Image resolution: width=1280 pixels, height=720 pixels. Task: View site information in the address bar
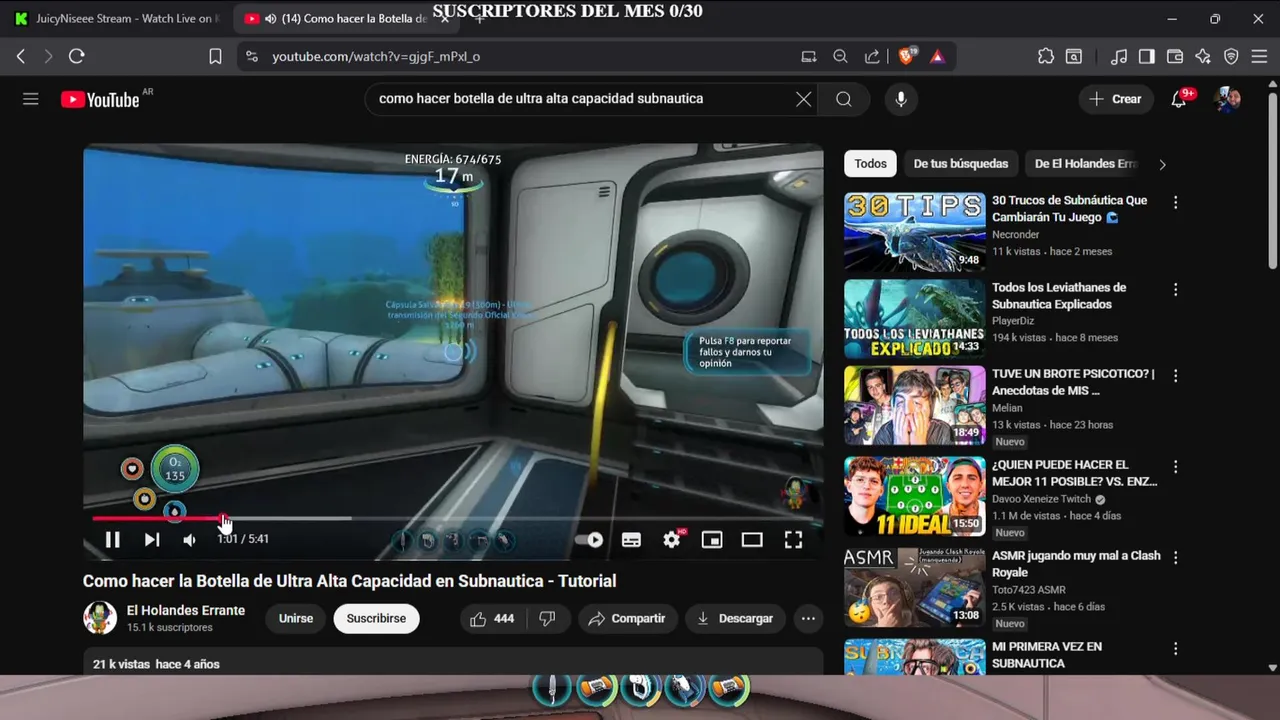tap(251, 57)
